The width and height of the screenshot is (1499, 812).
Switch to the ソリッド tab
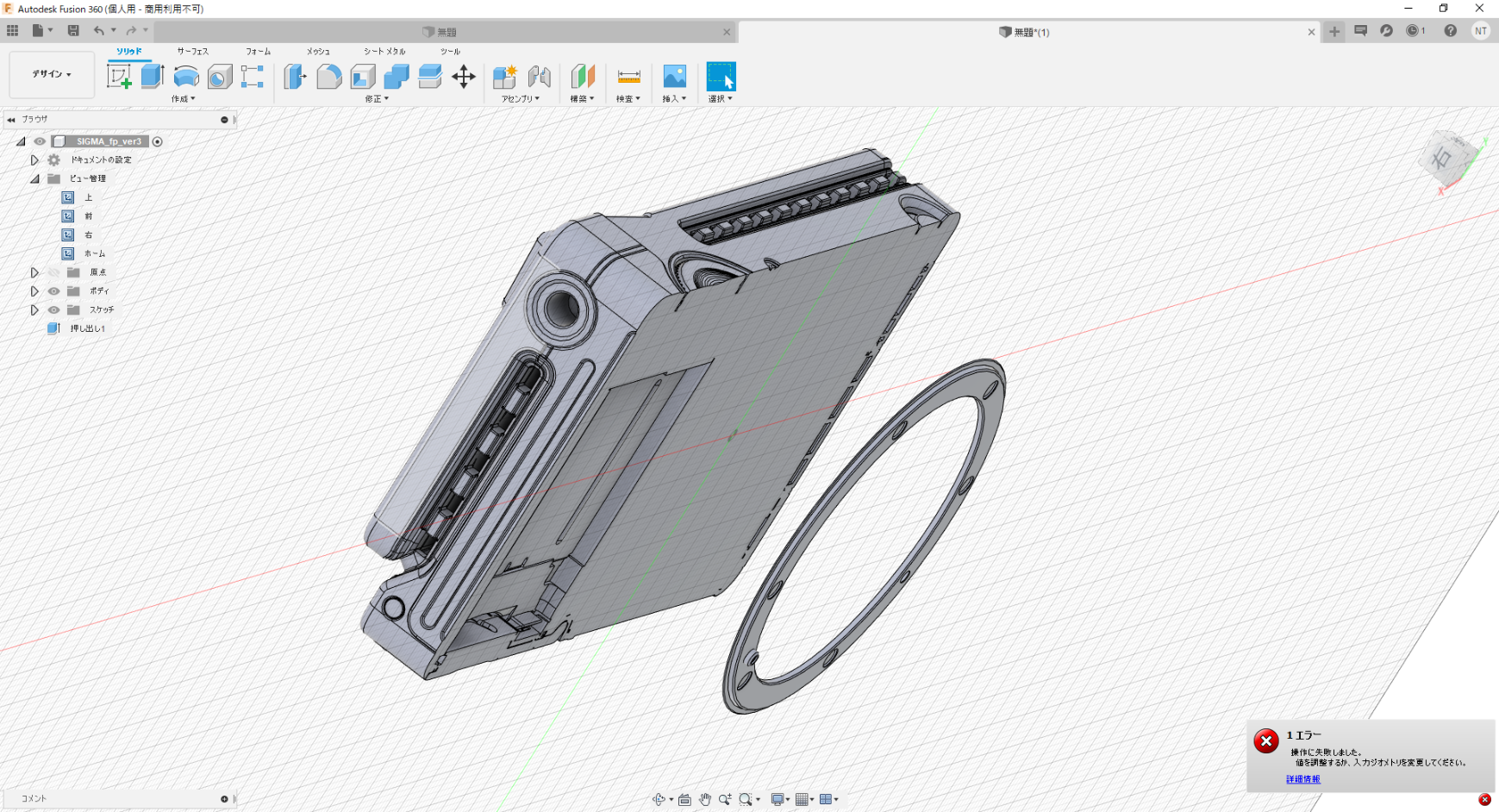click(x=129, y=52)
